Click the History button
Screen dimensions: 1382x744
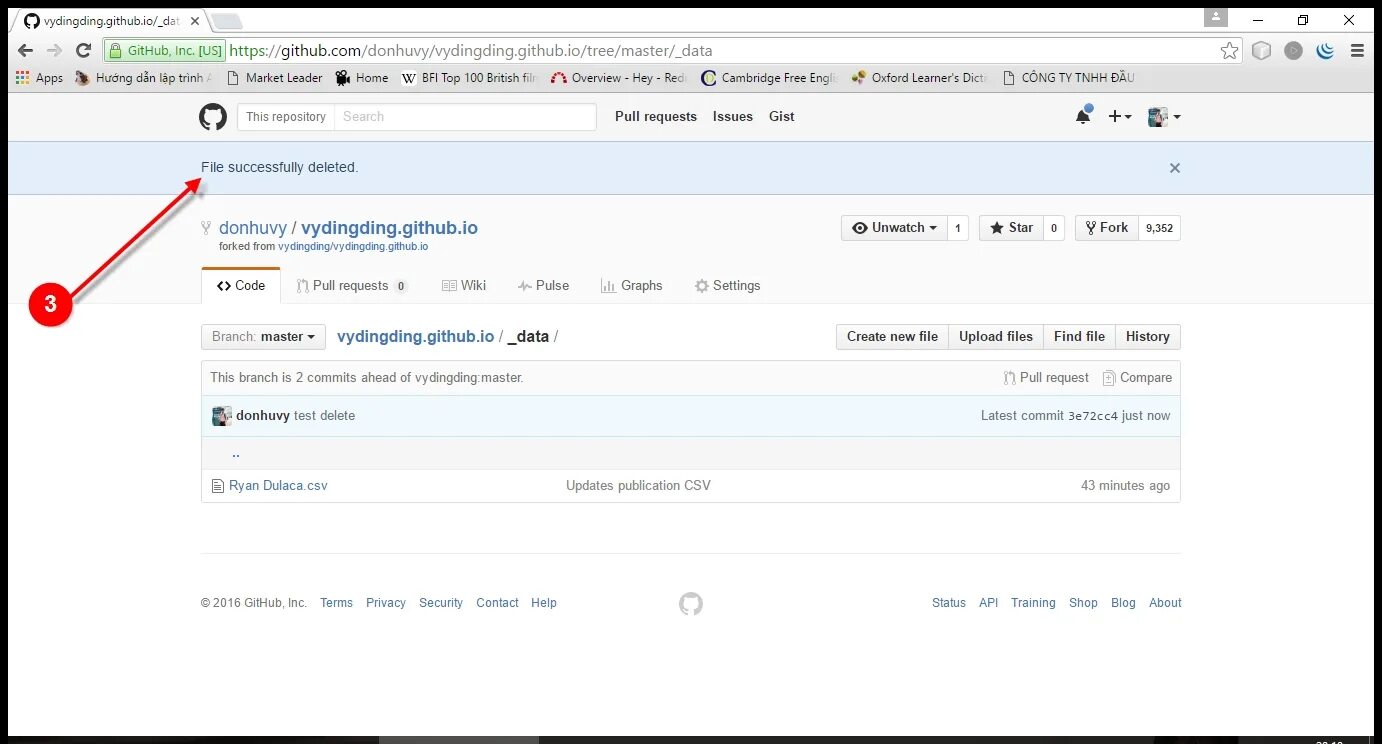[x=1148, y=337]
